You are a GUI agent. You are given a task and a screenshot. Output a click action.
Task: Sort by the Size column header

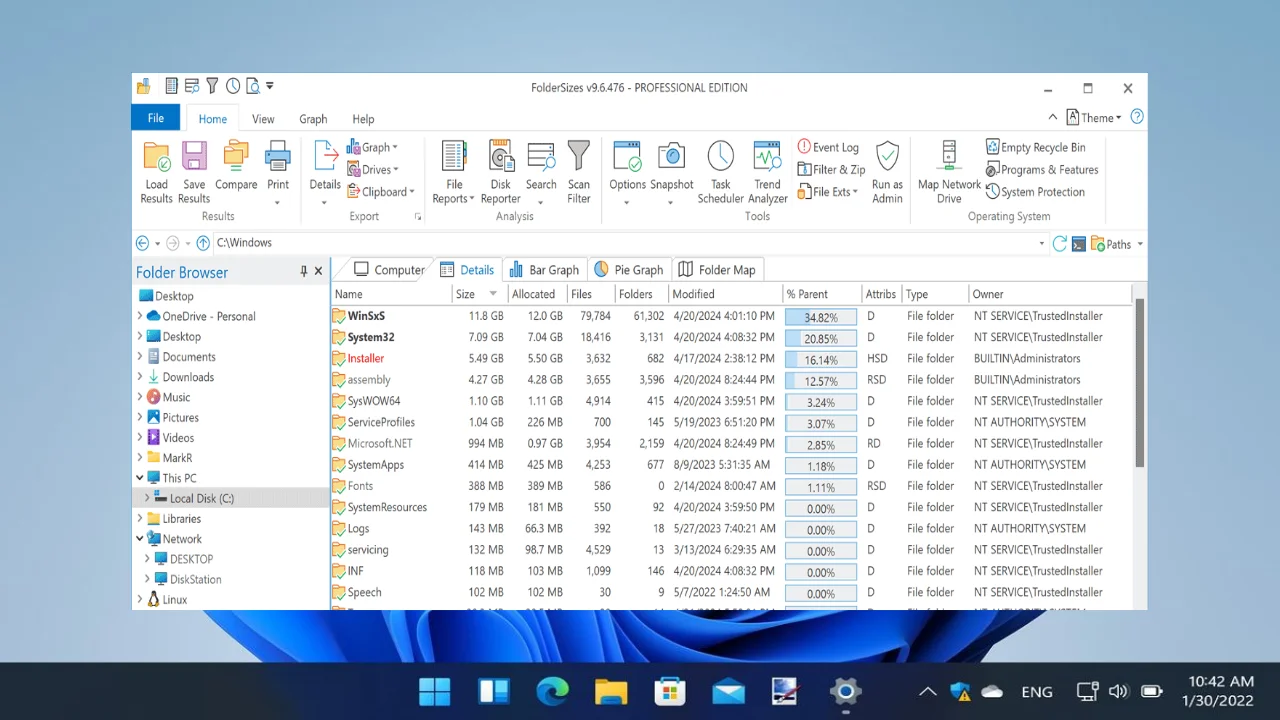pyautogui.click(x=479, y=294)
